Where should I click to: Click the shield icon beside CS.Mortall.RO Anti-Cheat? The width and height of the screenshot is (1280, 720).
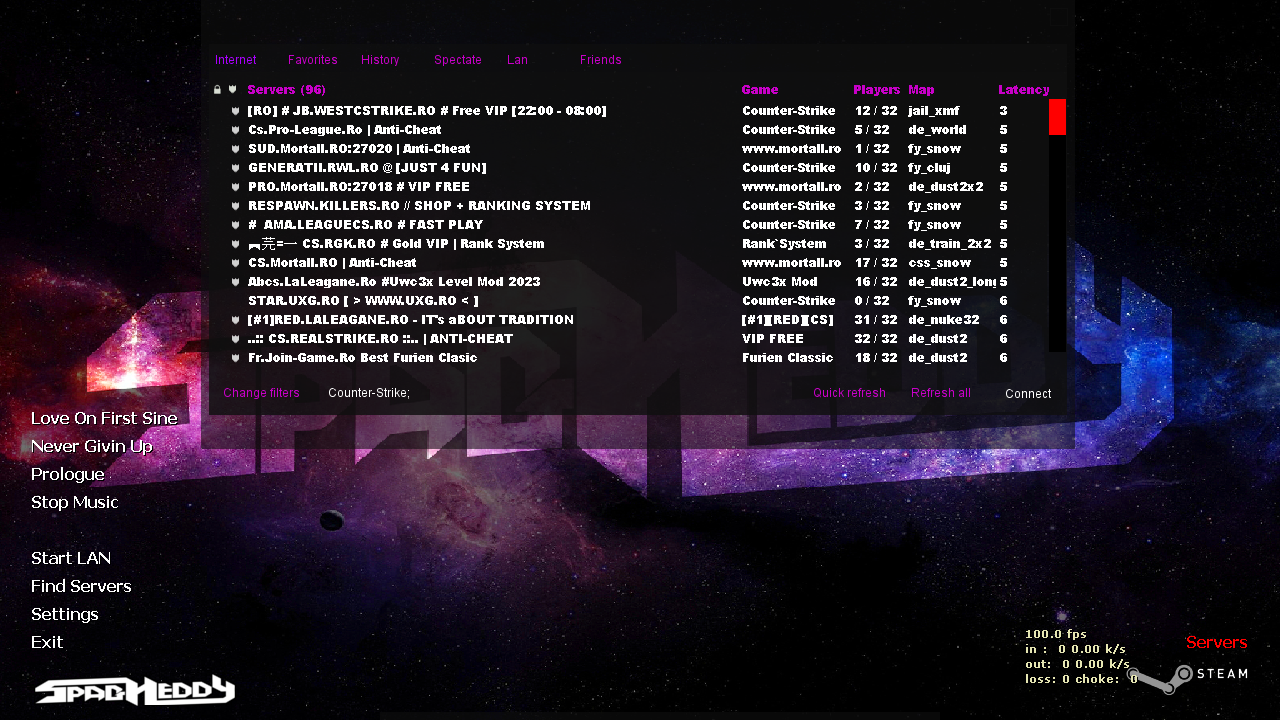236,263
